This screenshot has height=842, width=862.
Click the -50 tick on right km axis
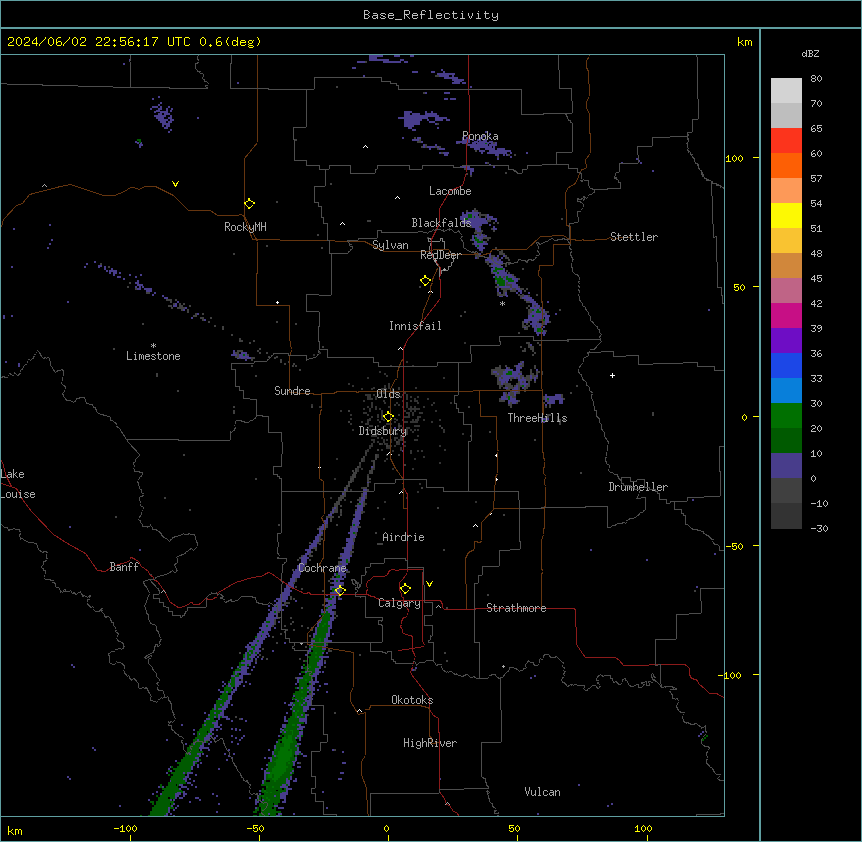click(734, 546)
